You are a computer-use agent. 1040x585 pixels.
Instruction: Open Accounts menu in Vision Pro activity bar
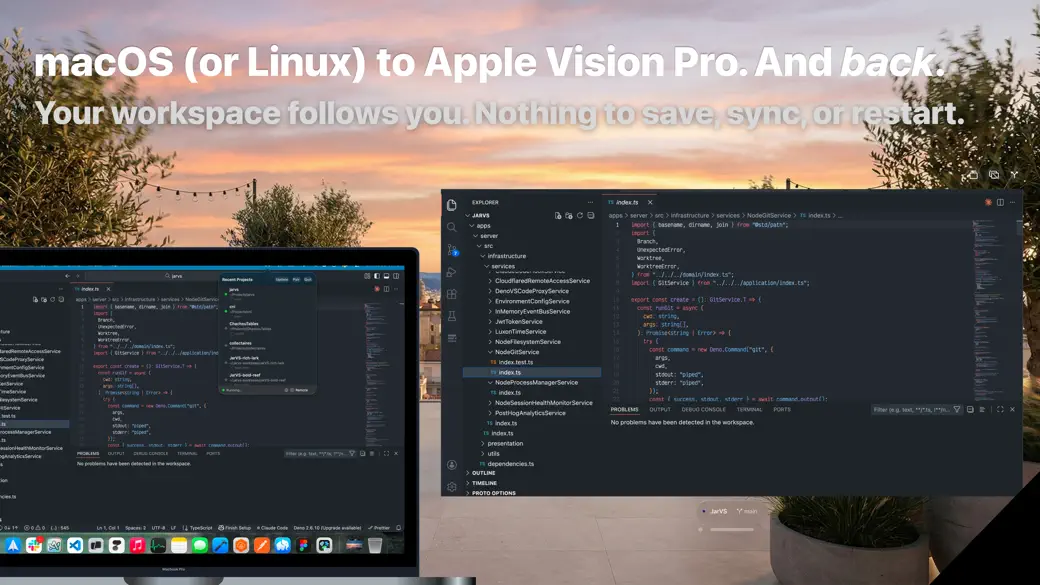[x=452, y=465]
